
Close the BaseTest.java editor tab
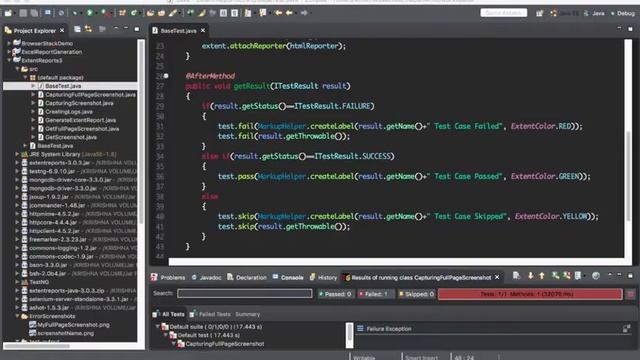[x=203, y=31]
